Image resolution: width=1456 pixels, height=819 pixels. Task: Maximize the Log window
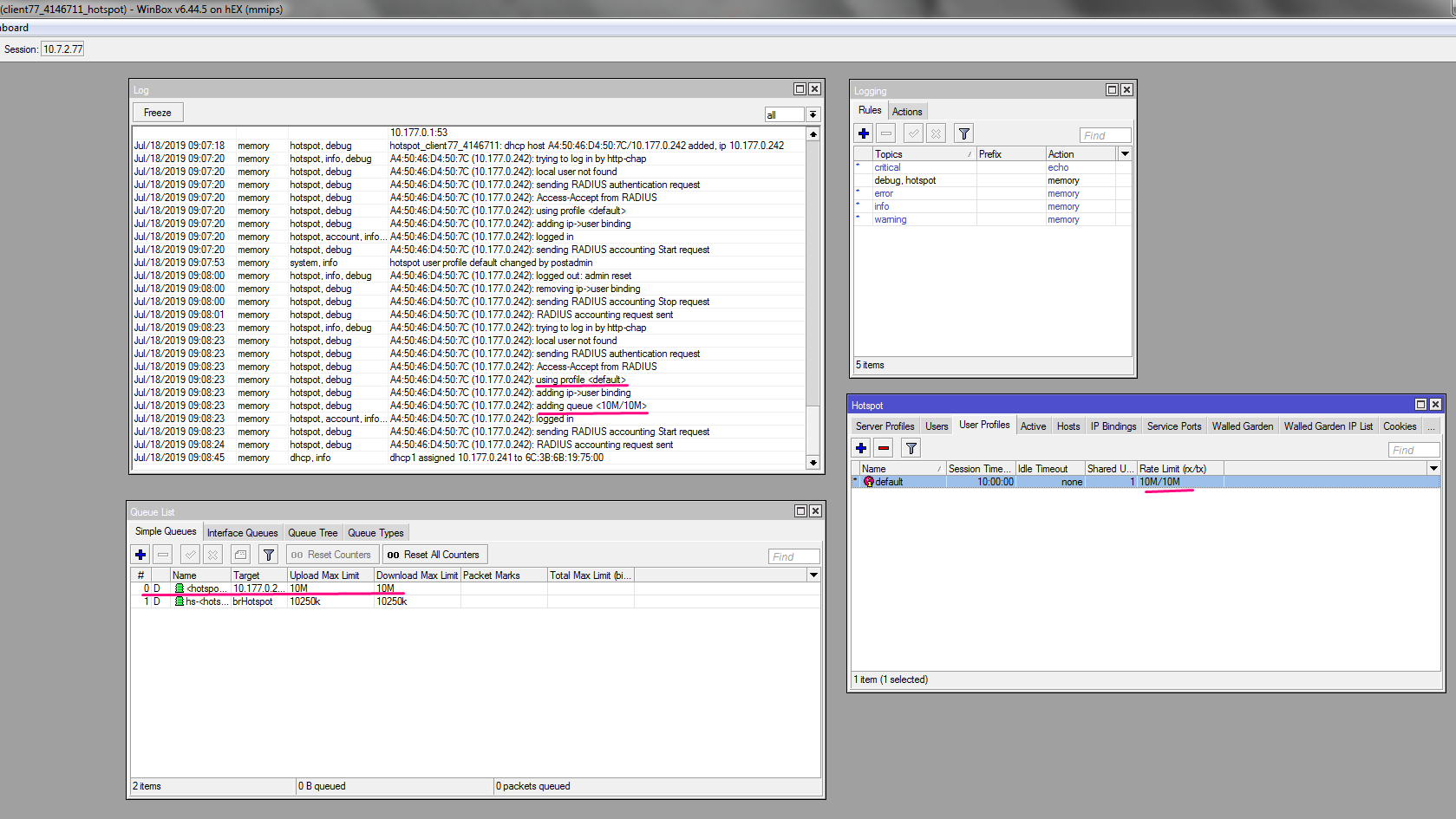coord(800,89)
